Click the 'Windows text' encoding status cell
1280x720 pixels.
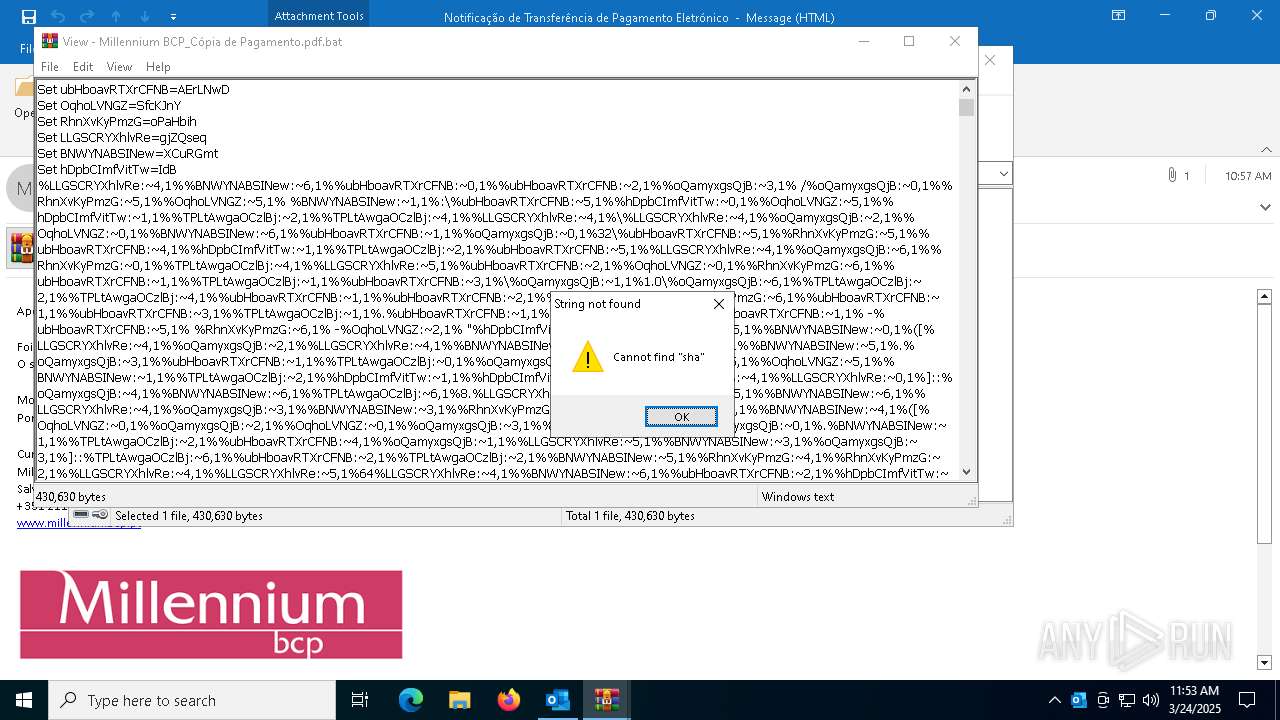[x=797, y=497]
